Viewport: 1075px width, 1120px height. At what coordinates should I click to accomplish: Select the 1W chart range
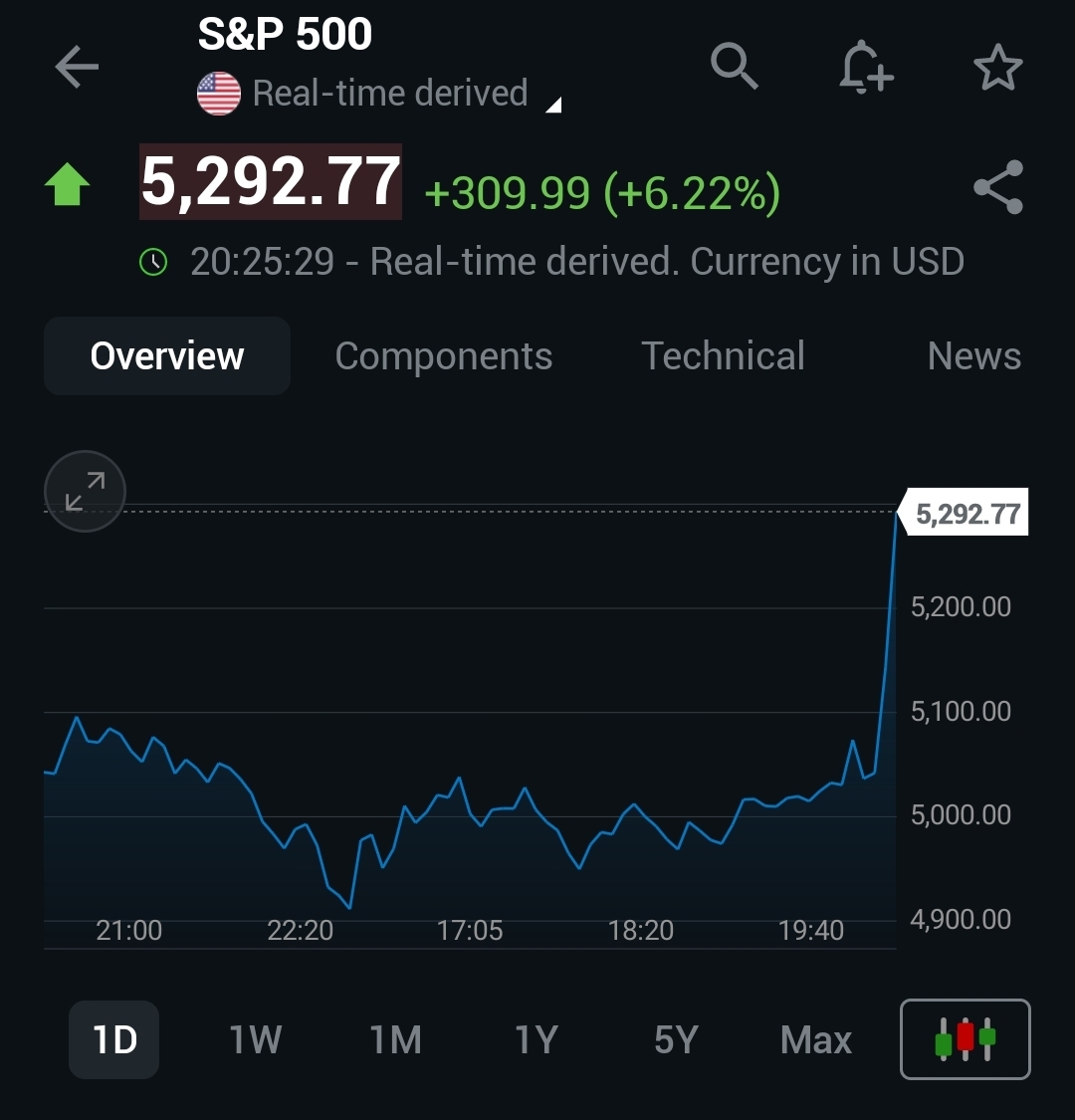[256, 1040]
